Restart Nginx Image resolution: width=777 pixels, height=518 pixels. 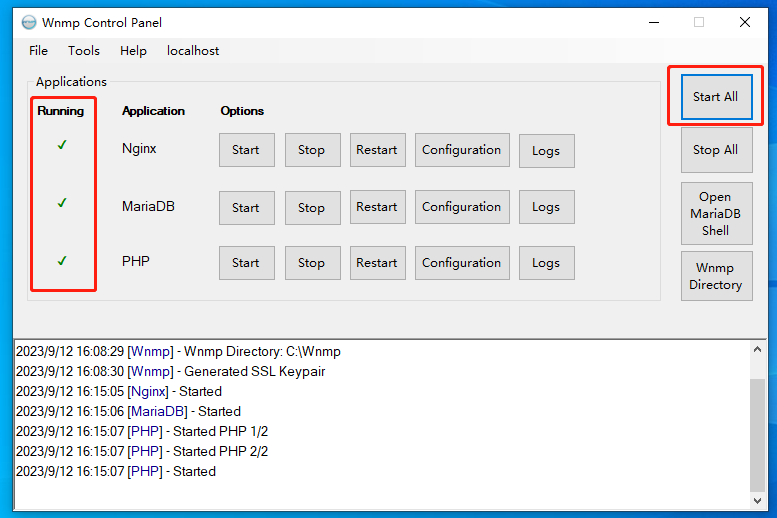point(378,150)
